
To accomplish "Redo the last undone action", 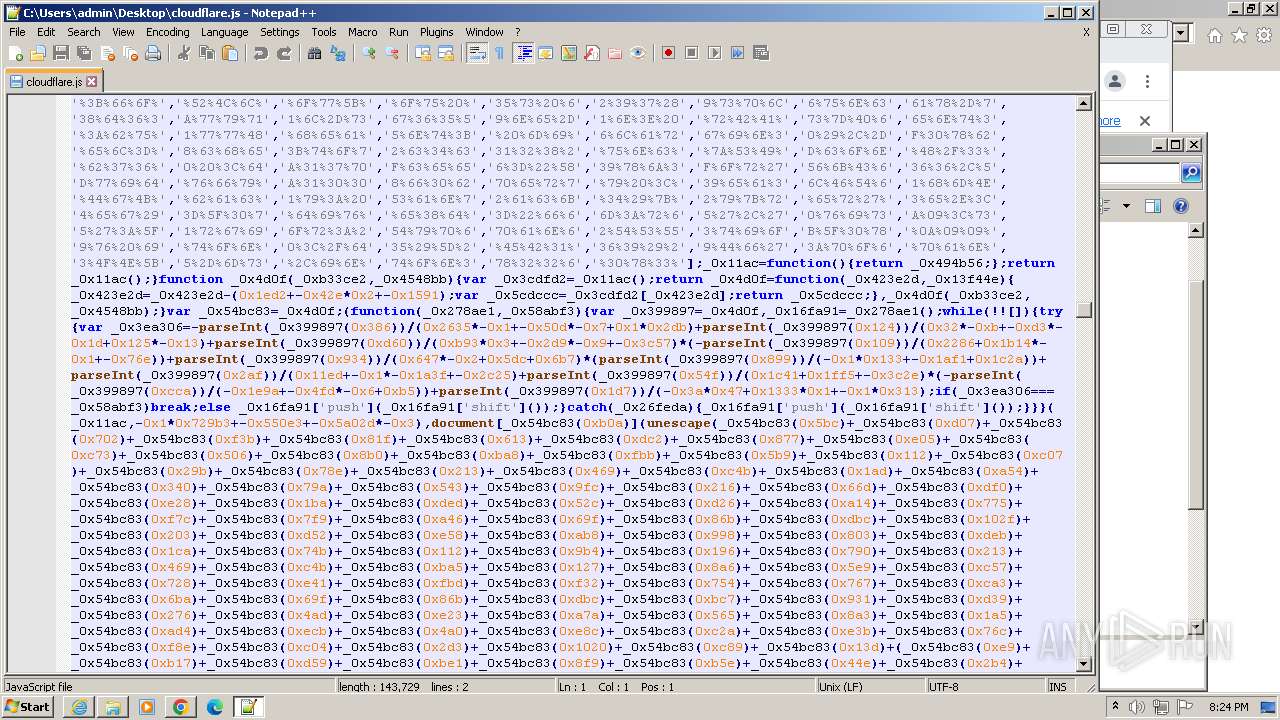I will [x=284, y=53].
